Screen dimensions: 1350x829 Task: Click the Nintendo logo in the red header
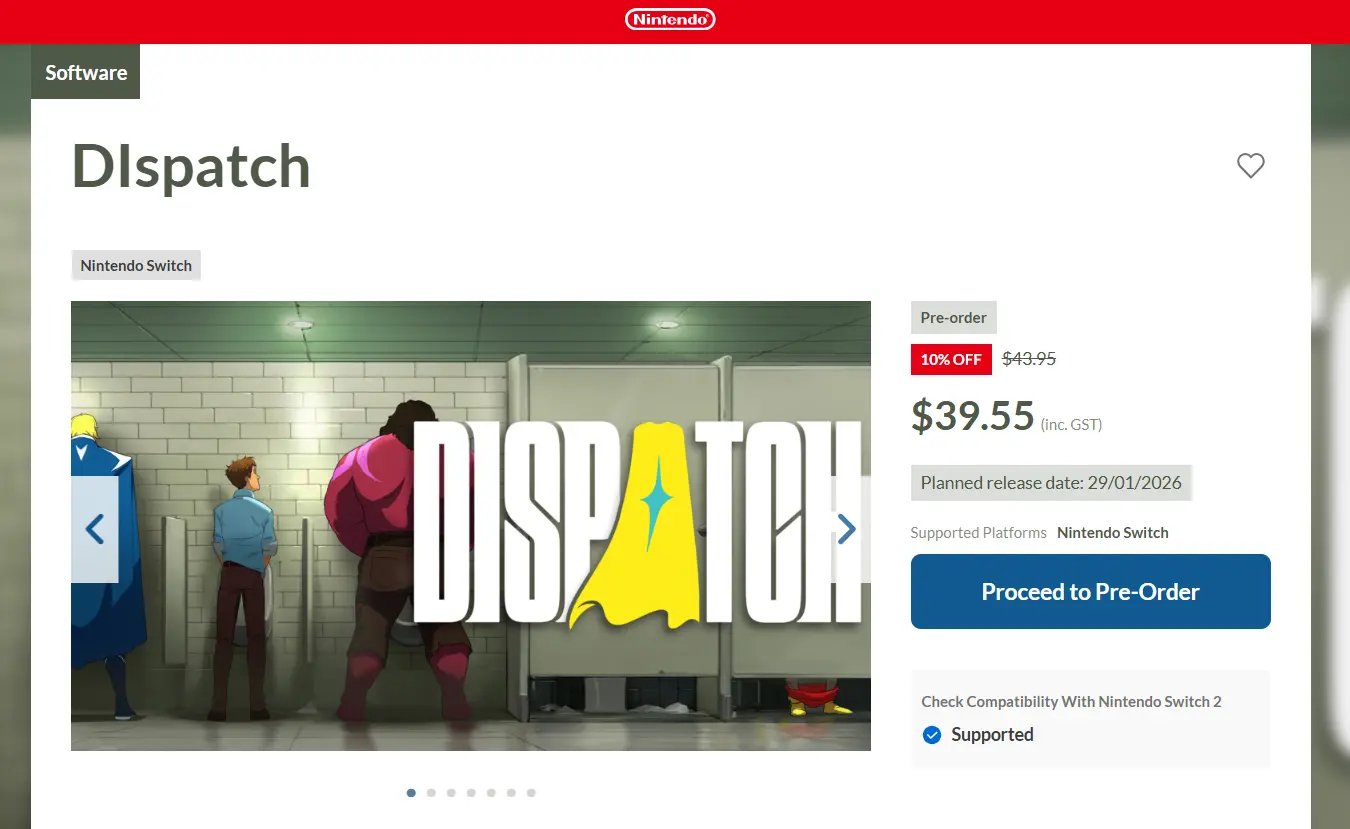coord(670,19)
